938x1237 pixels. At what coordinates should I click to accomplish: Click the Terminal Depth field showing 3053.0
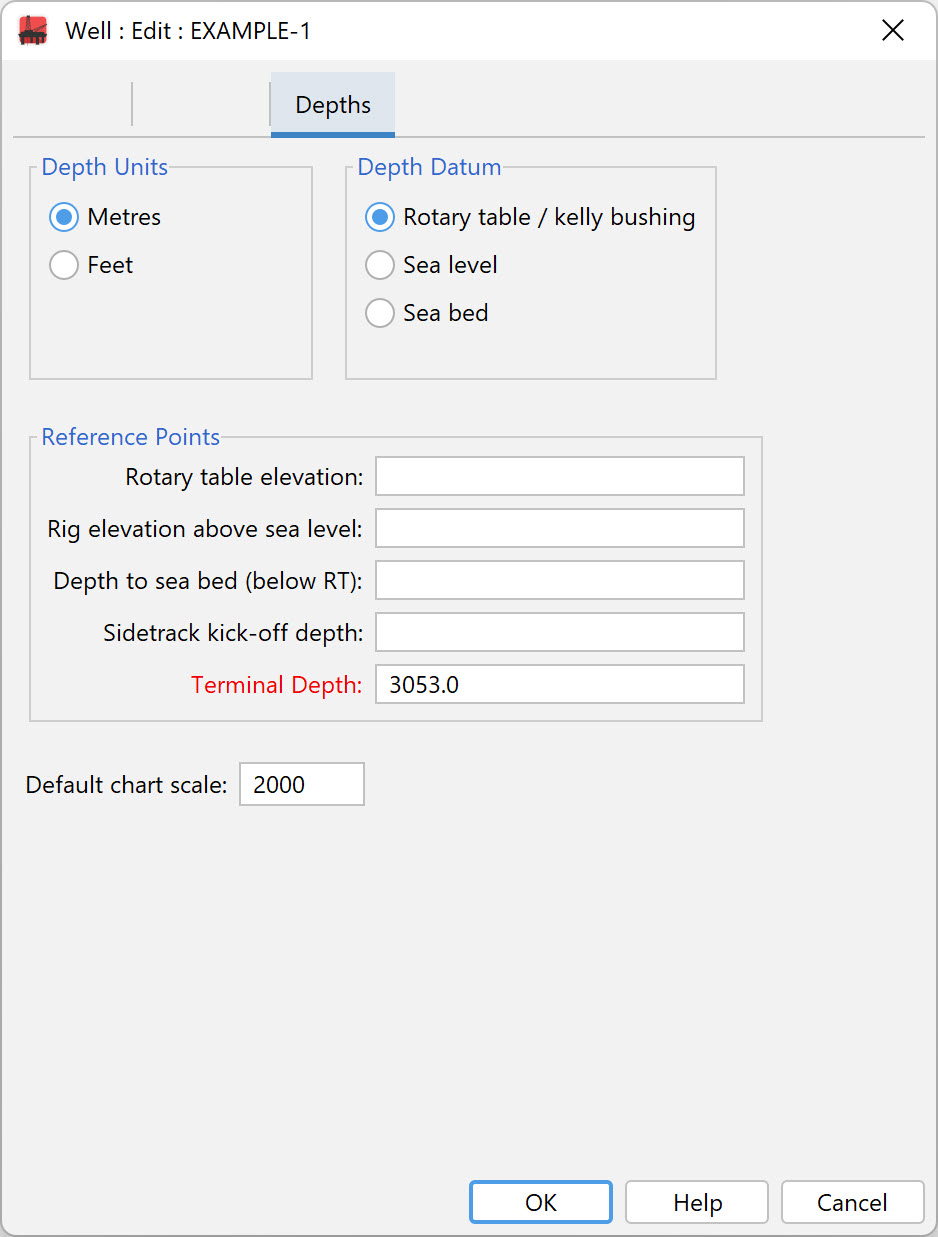[560, 684]
